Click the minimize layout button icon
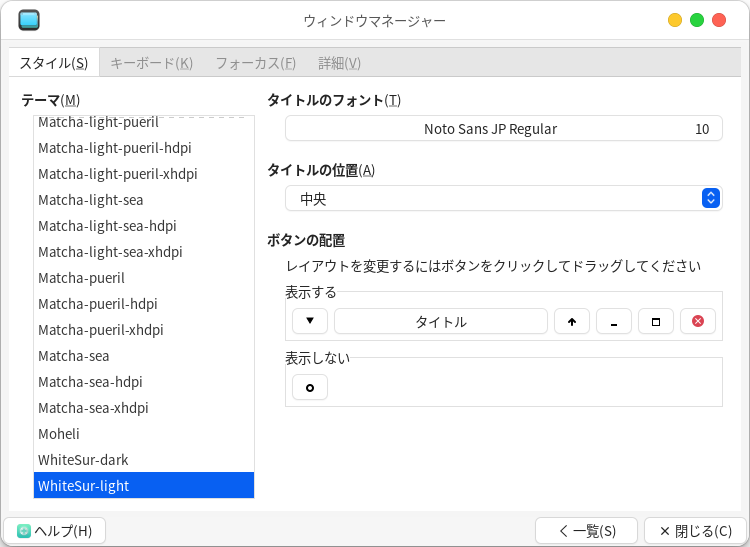Screen dimensions: 750x547 [614, 321]
